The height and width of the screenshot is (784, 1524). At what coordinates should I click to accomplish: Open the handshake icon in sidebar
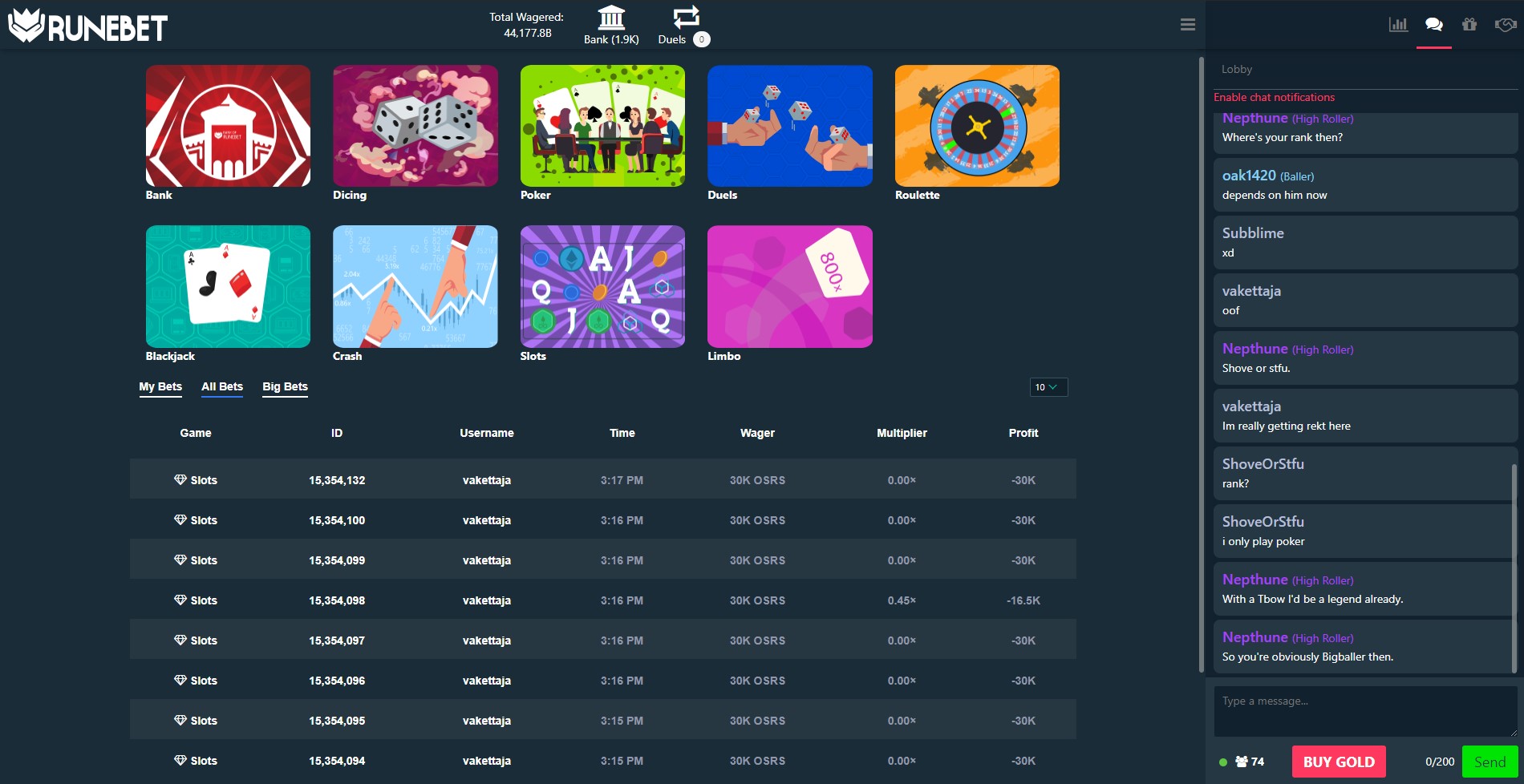pyautogui.click(x=1506, y=24)
